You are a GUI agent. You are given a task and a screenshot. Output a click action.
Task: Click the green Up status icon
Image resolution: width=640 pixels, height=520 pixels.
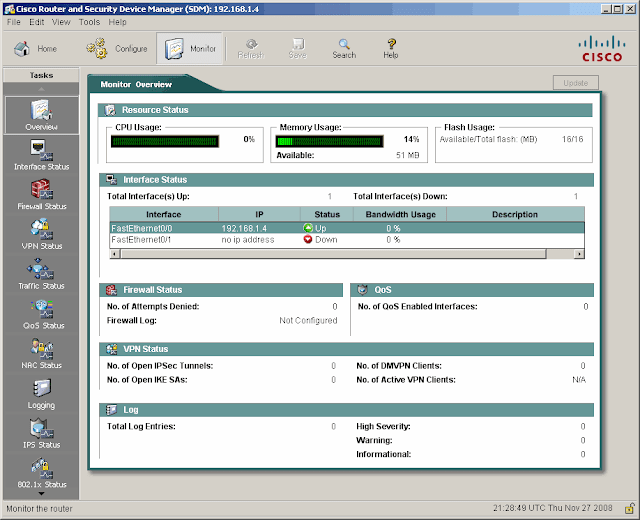click(308, 228)
